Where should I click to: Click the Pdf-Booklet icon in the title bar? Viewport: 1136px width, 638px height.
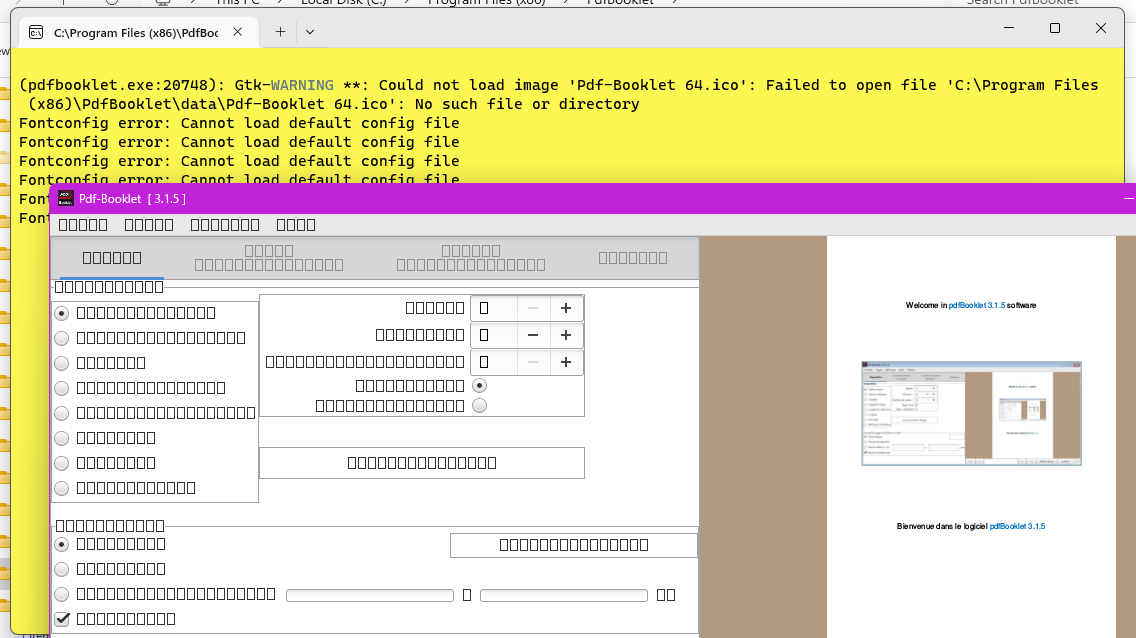click(64, 198)
